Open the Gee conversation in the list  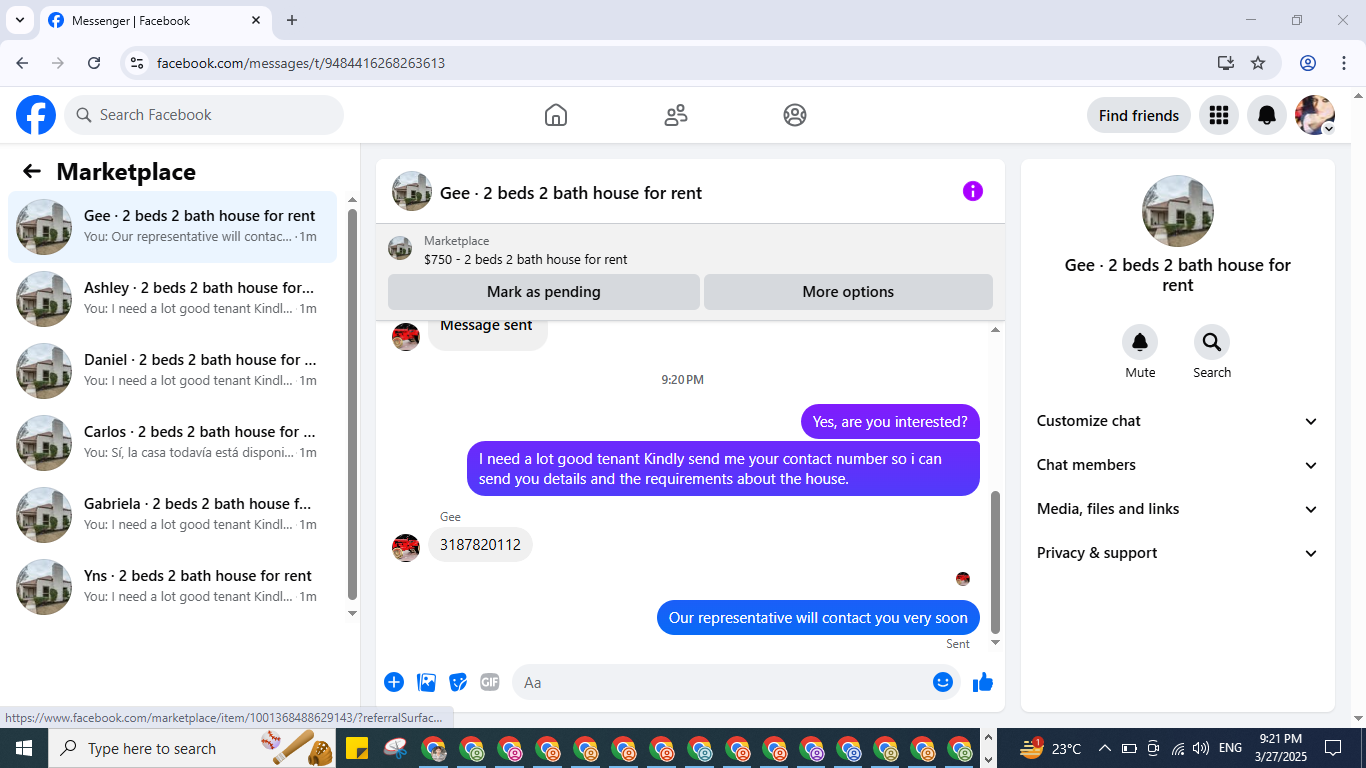(x=172, y=227)
